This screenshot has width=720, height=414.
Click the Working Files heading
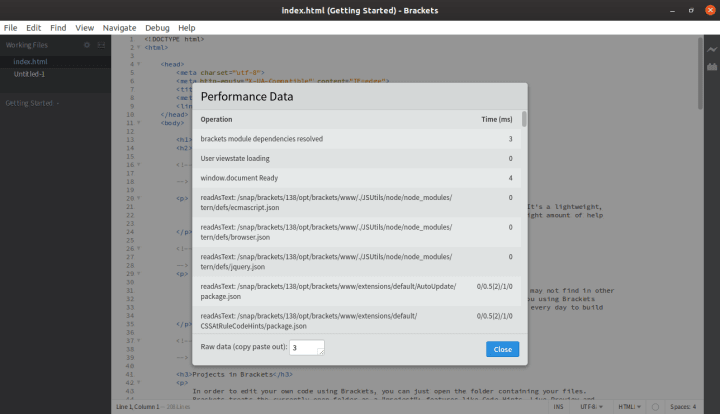(x=27, y=45)
